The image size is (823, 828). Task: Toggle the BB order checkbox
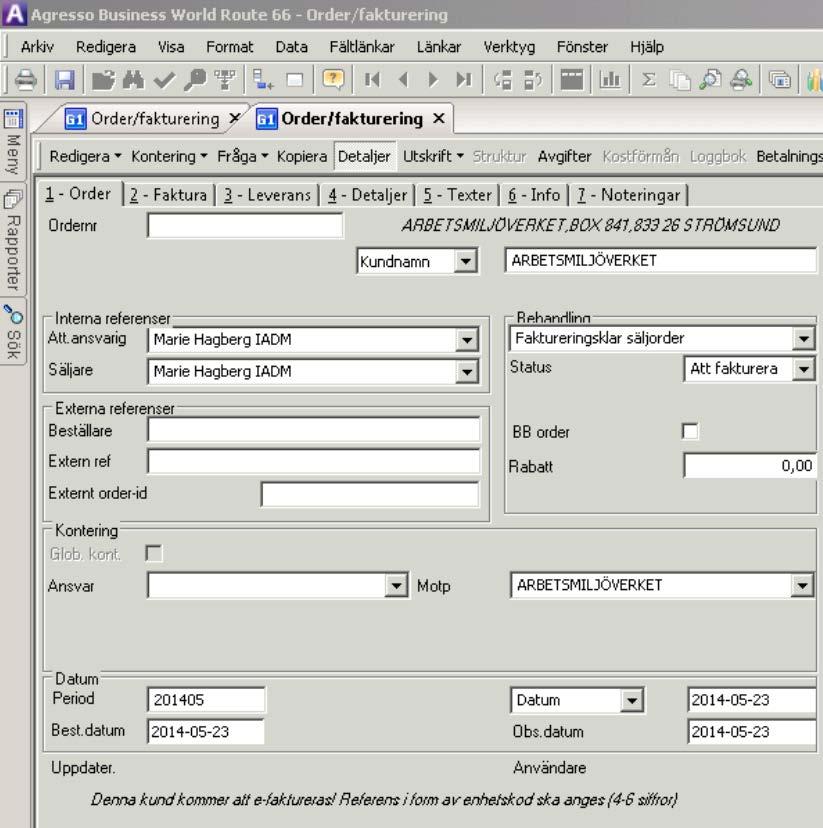690,431
